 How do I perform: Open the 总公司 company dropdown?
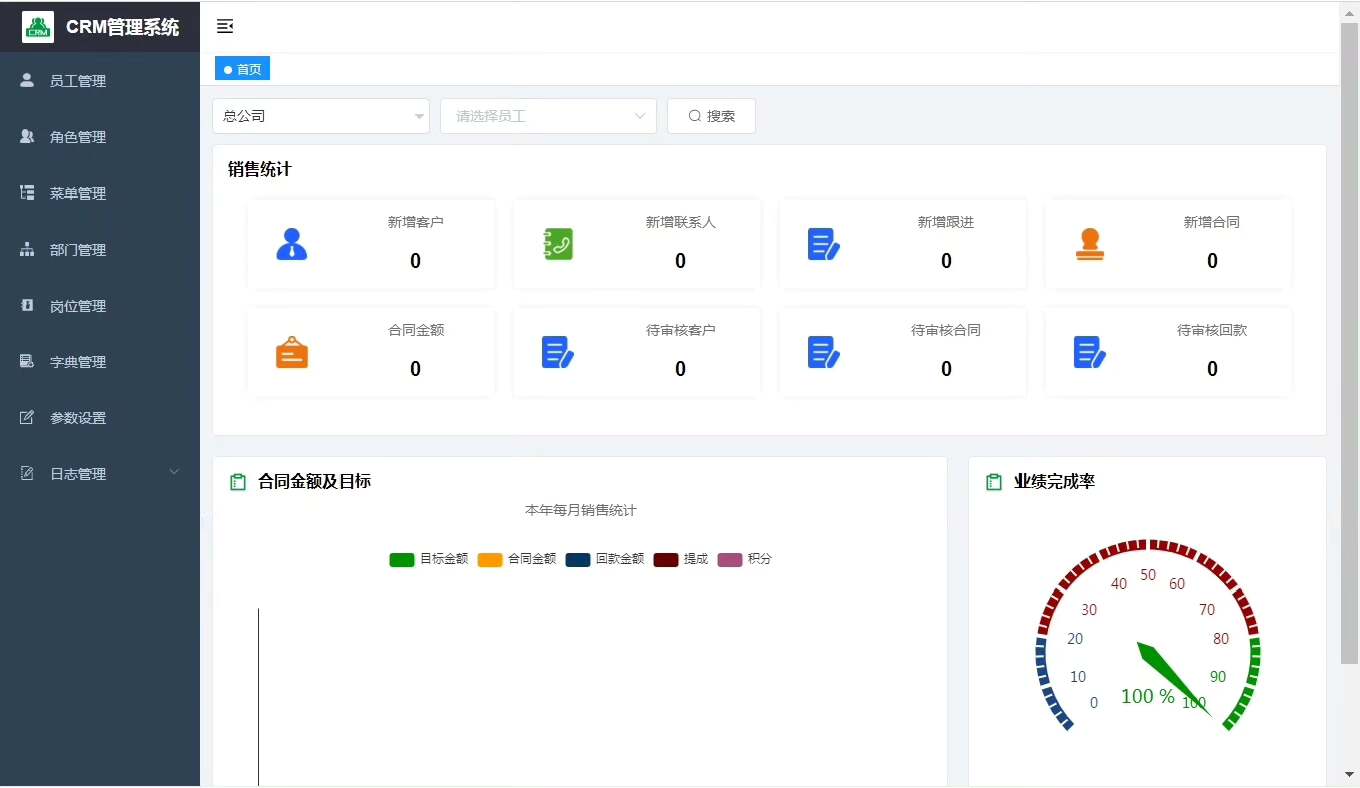pos(321,116)
